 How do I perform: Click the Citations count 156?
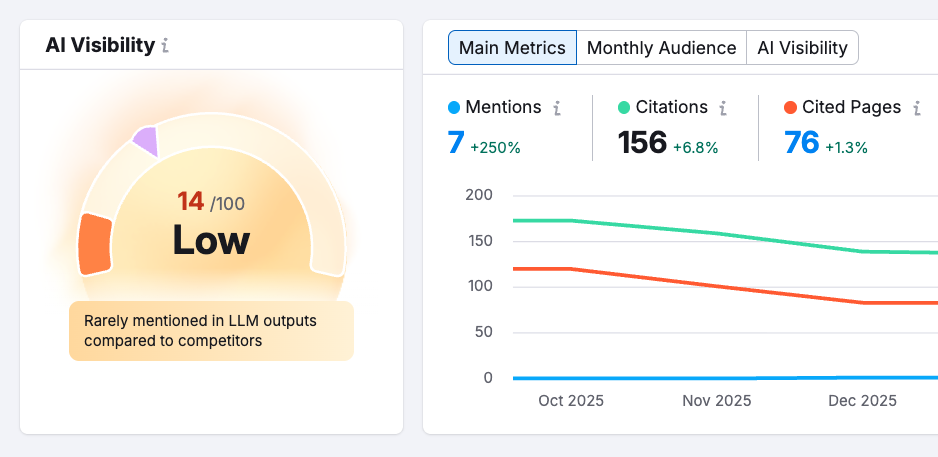pyautogui.click(x=642, y=143)
